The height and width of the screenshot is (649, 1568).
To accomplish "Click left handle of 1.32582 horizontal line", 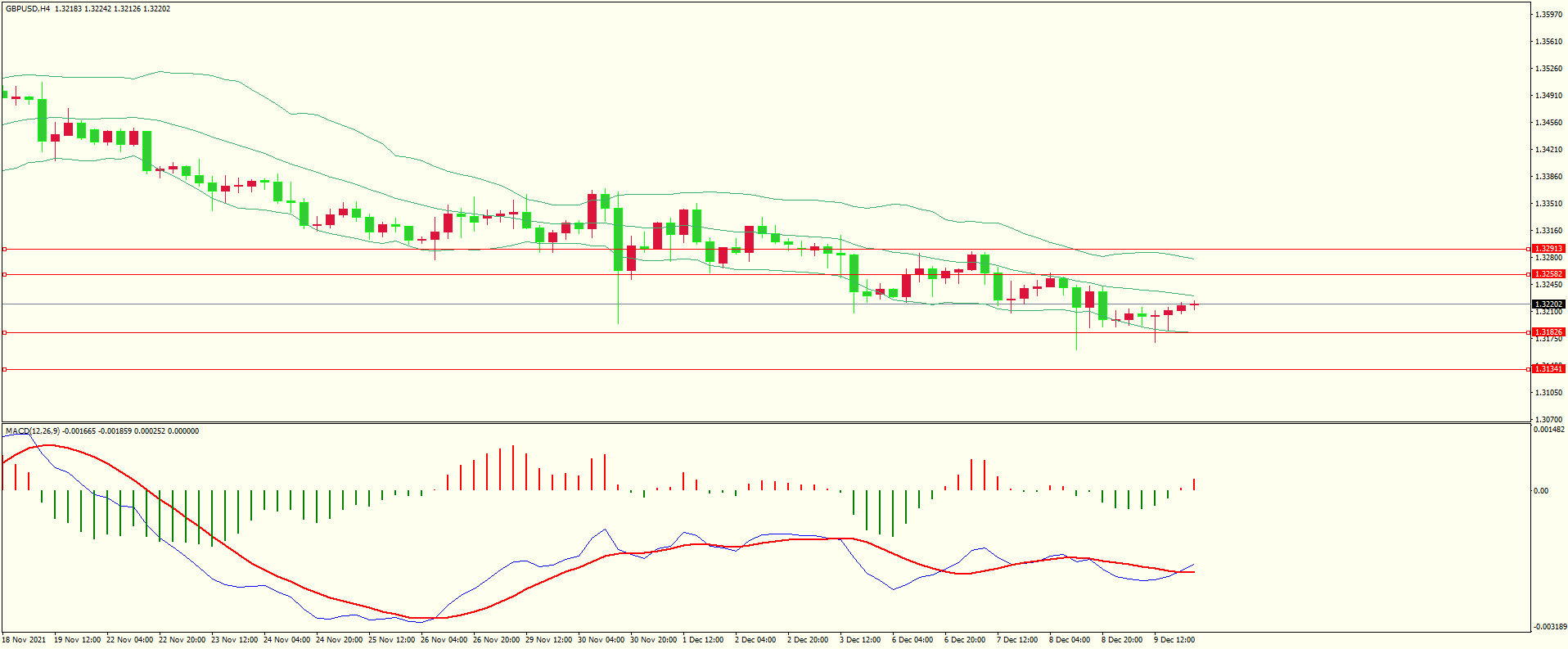I will pyautogui.click(x=4, y=274).
